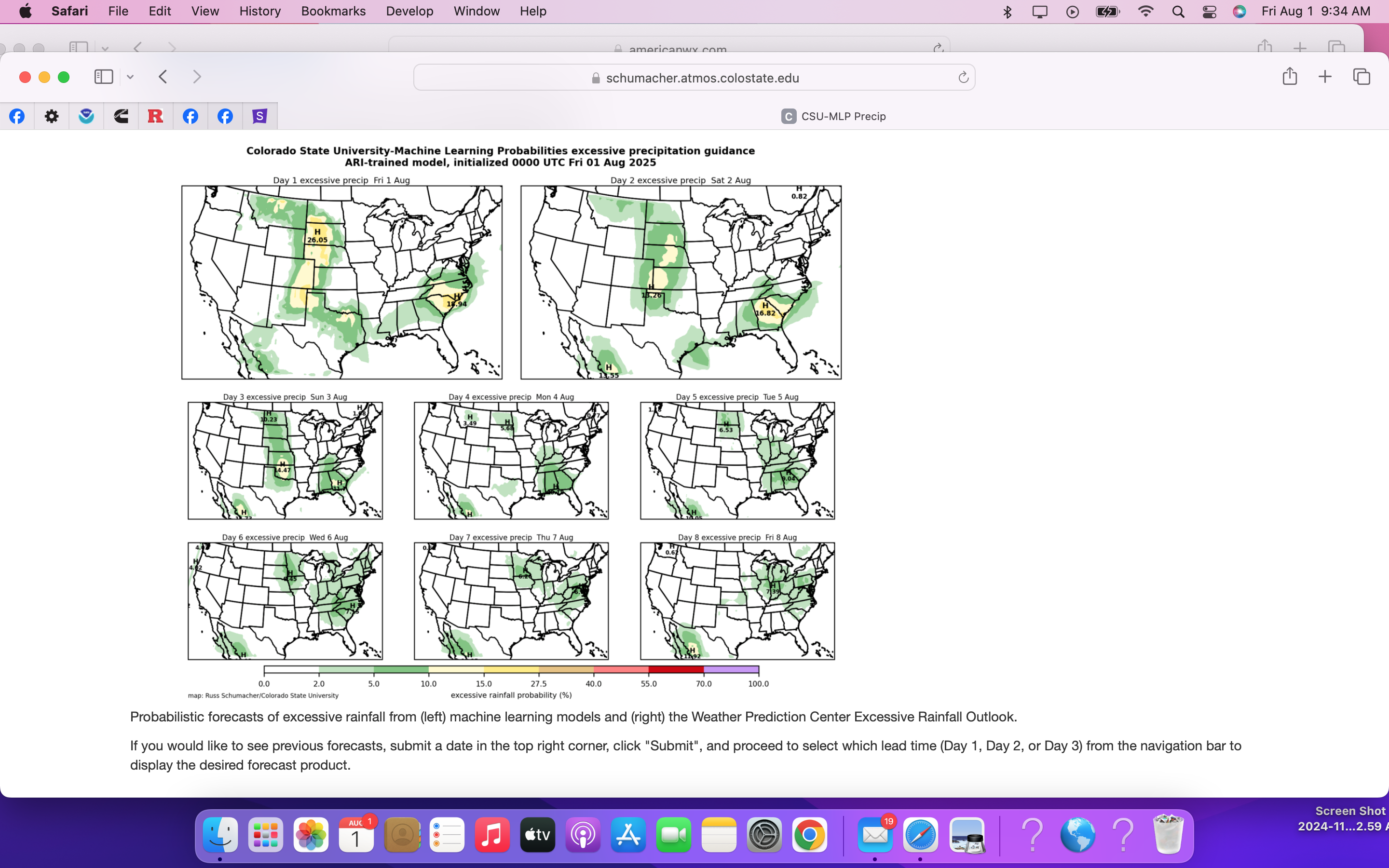Open Bookmarks menu
The image size is (1389, 868).
pos(333,11)
